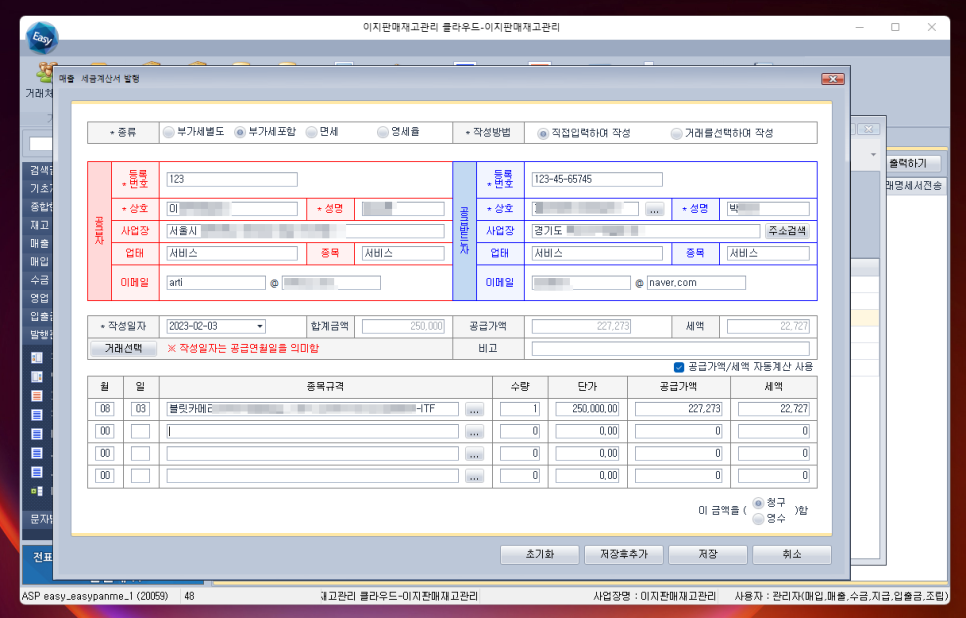Click the 초기화 button
The image size is (966, 618).
click(540, 555)
